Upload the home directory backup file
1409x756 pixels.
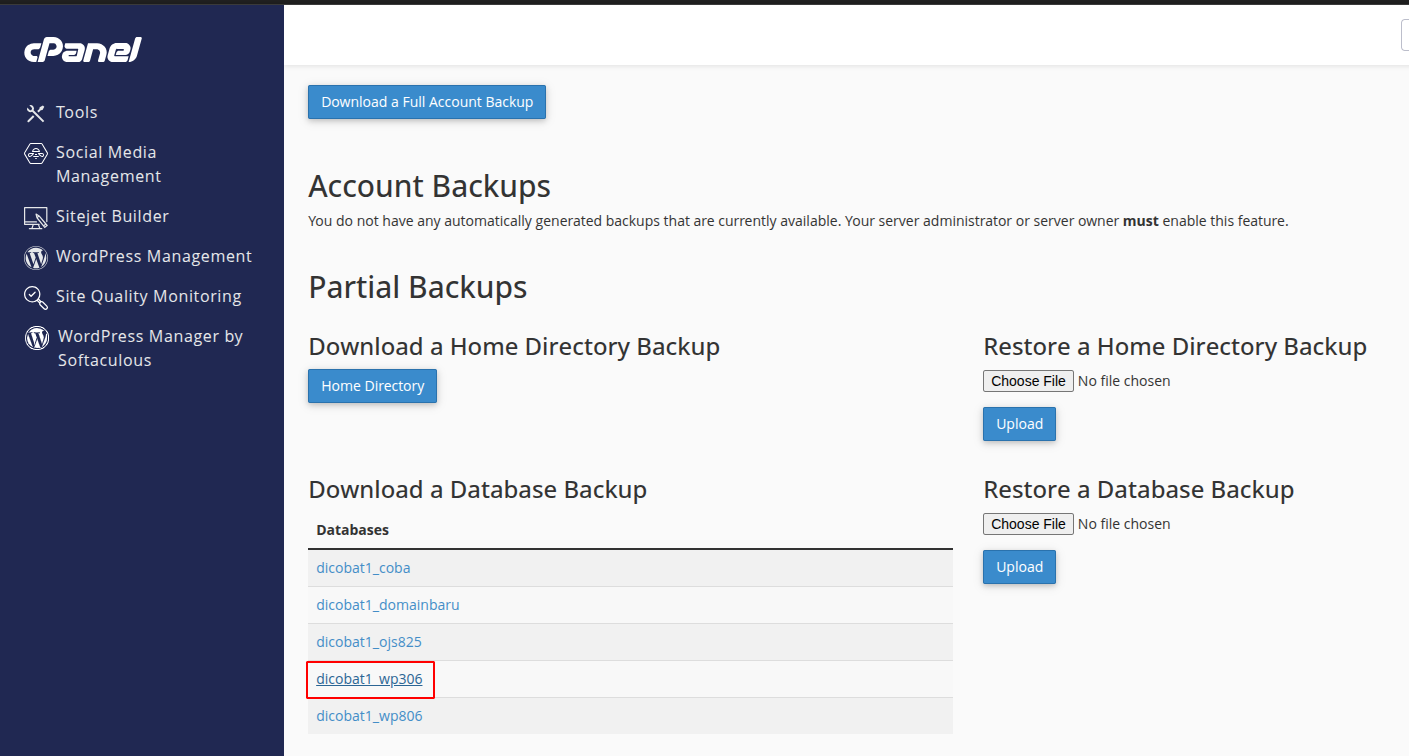tap(1019, 423)
